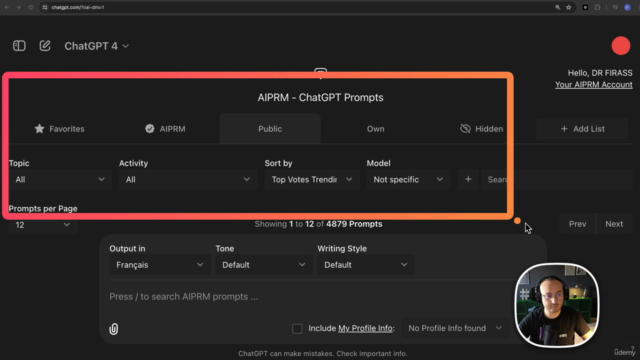Select the Public prompts tab
The height and width of the screenshot is (360, 640).
270,129
